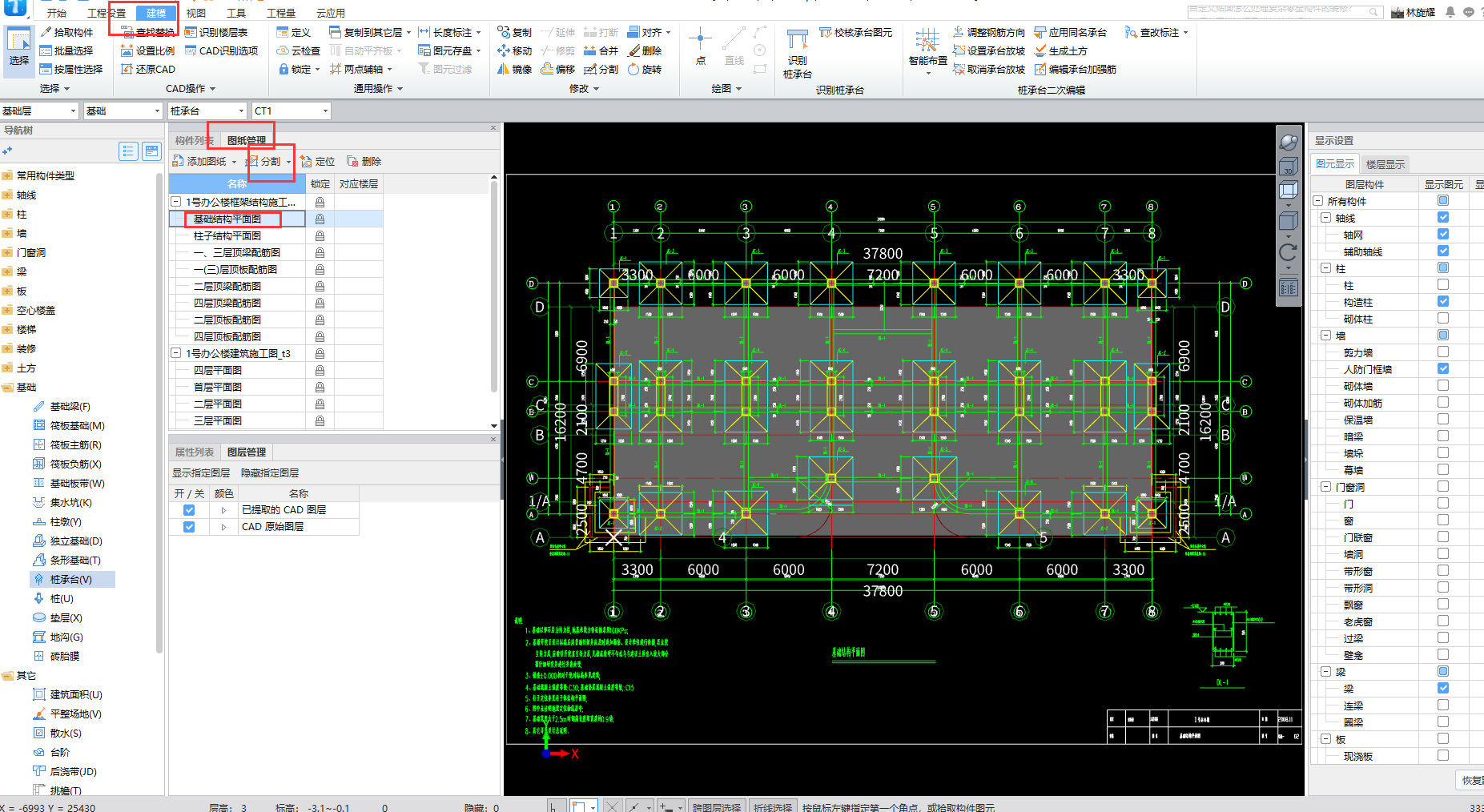Click 隐藏指定图层 button
The height and width of the screenshot is (812, 1484).
pos(270,472)
